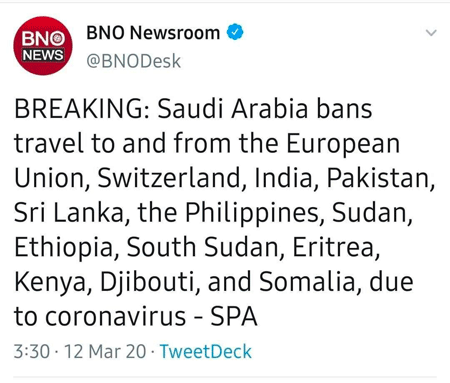
Task: Click the word BREAKING in tweet
Action: (x=79, y=109)
